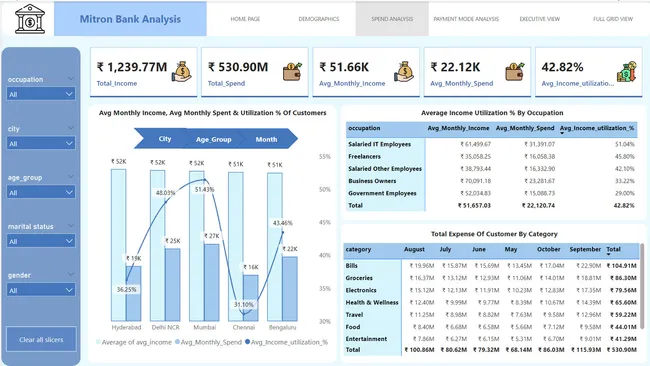Collapse the marital status slicer header chevron
This screenshot has height=366, width=650.
coord(71,225)
